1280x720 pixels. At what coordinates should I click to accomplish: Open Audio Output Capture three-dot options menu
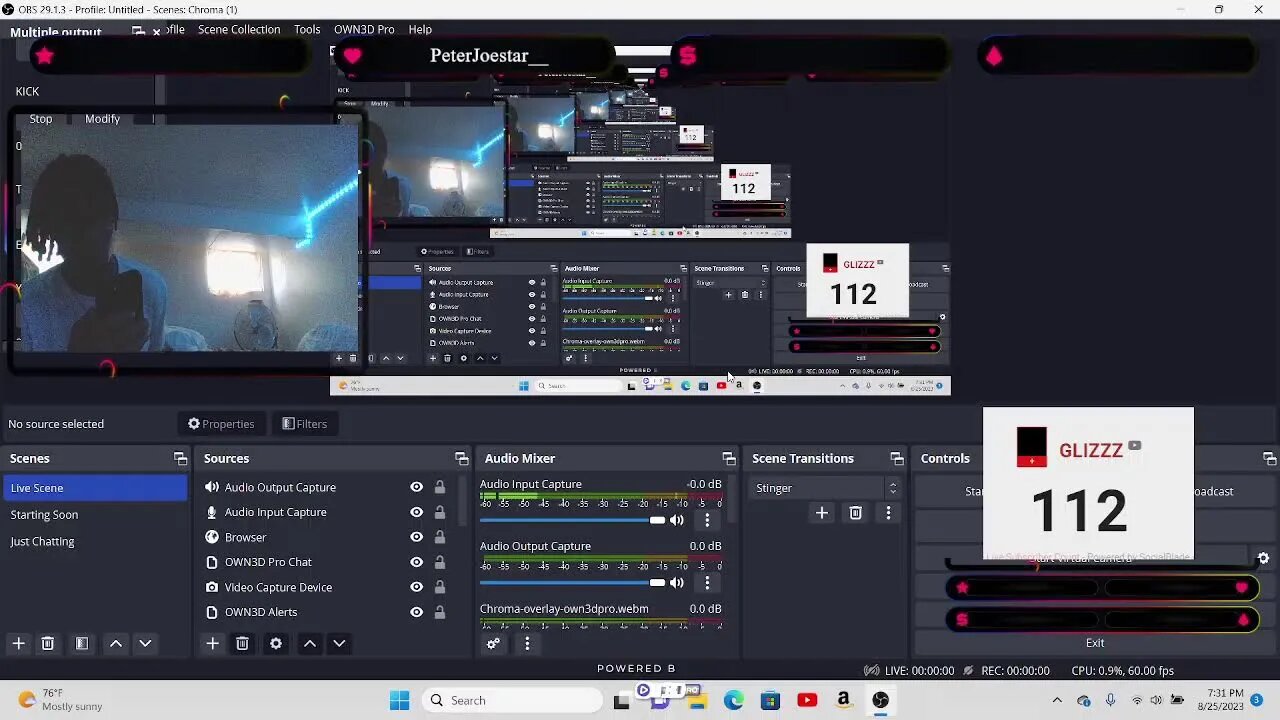tap(707, 582)
